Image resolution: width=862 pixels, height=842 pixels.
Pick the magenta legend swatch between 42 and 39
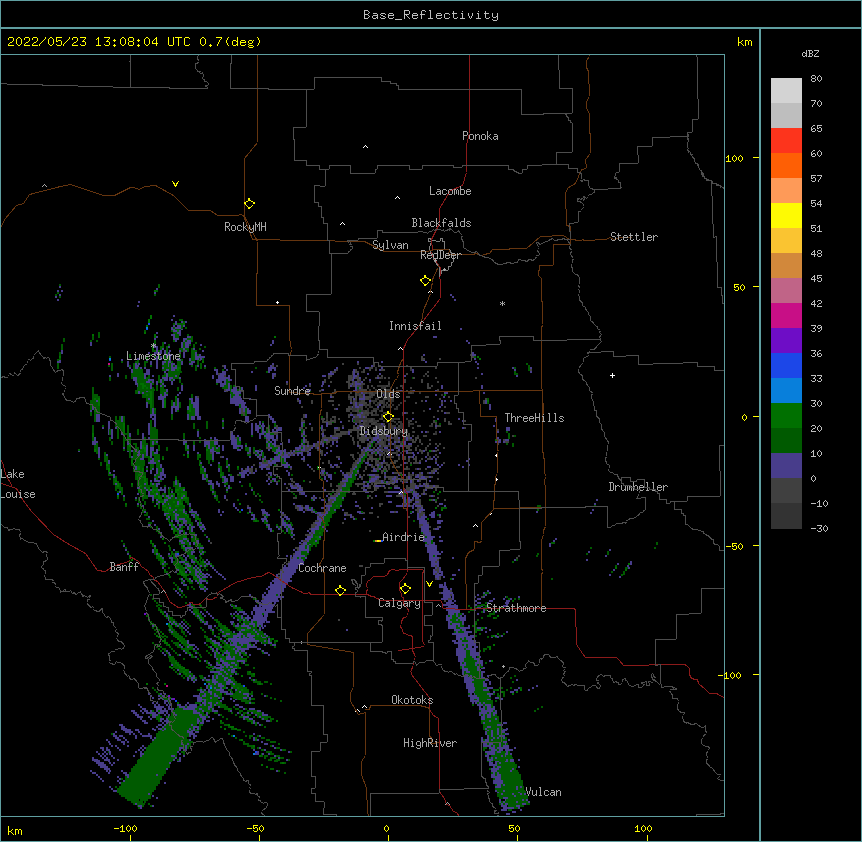pyautogui.click(x=786, y=315)
